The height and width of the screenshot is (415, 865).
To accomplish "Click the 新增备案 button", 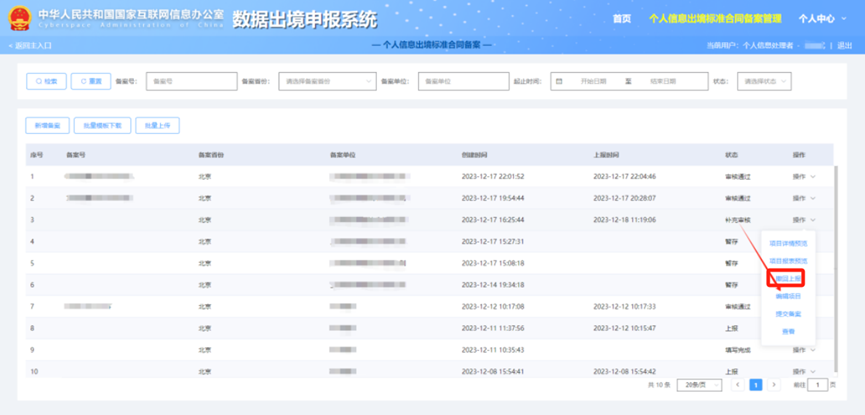I will pos(49,125).
